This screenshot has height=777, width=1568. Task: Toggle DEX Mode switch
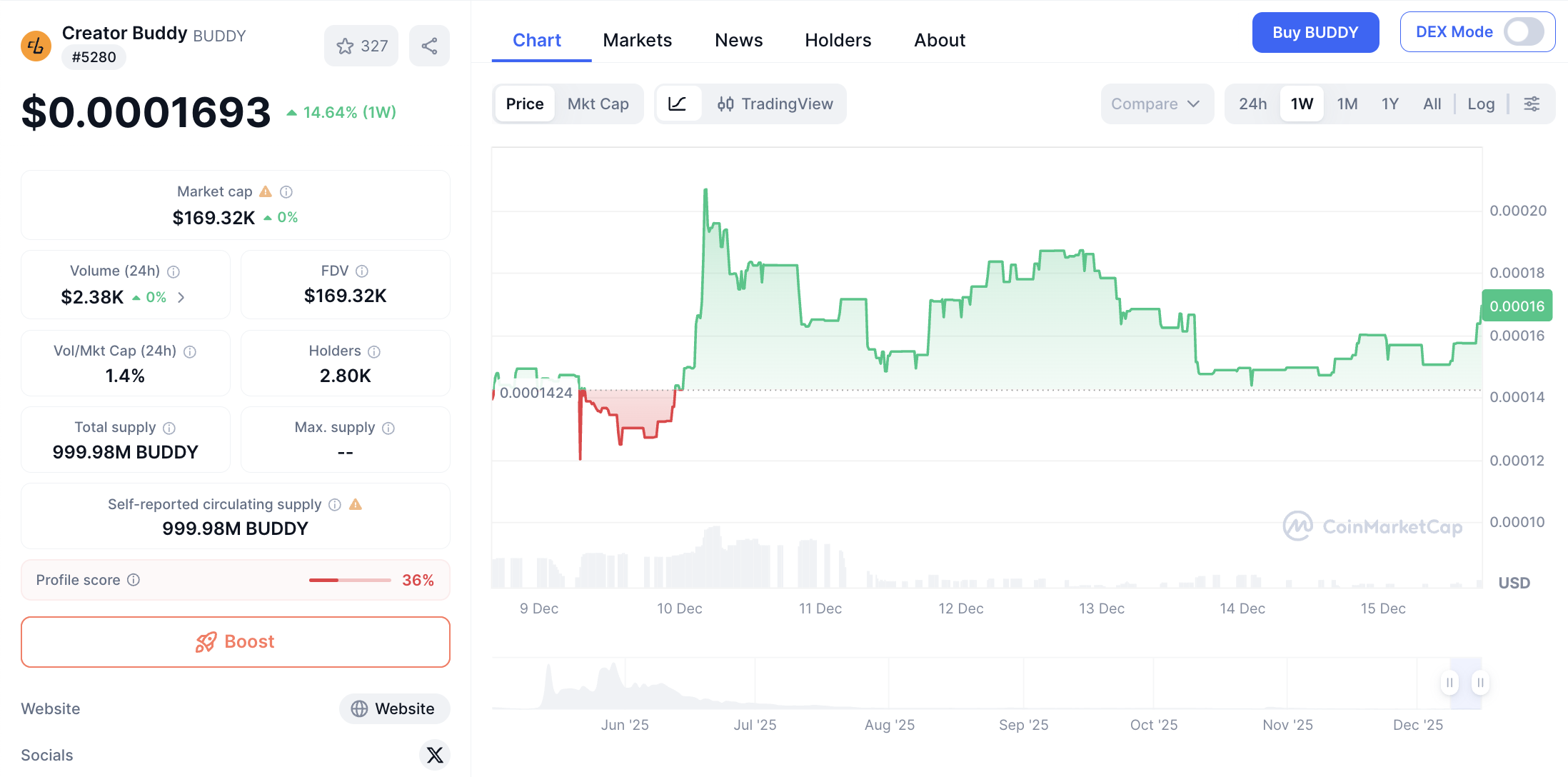coord(1524,32)
